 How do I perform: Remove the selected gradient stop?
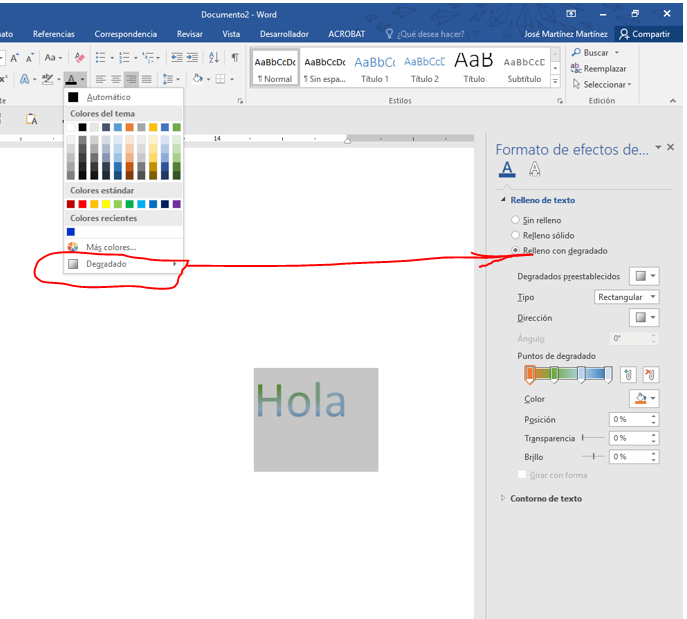pos(651,375)
